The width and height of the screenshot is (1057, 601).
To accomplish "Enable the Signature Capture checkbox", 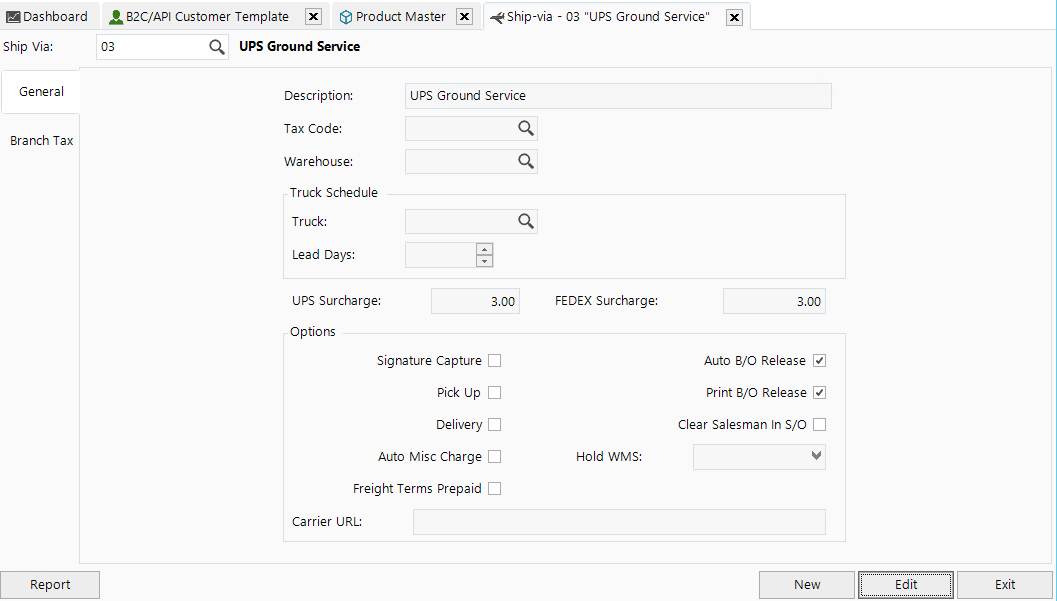I will (494, 360).
